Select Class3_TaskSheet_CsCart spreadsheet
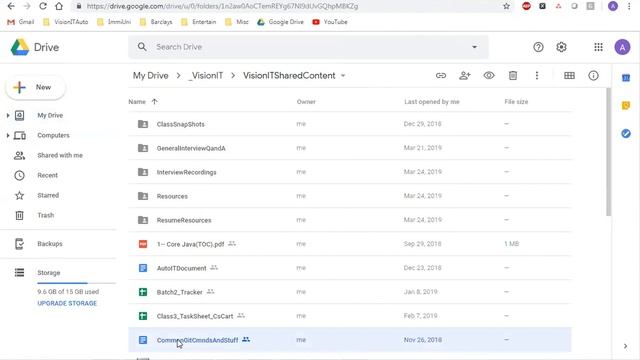 (x=350, y=316)
